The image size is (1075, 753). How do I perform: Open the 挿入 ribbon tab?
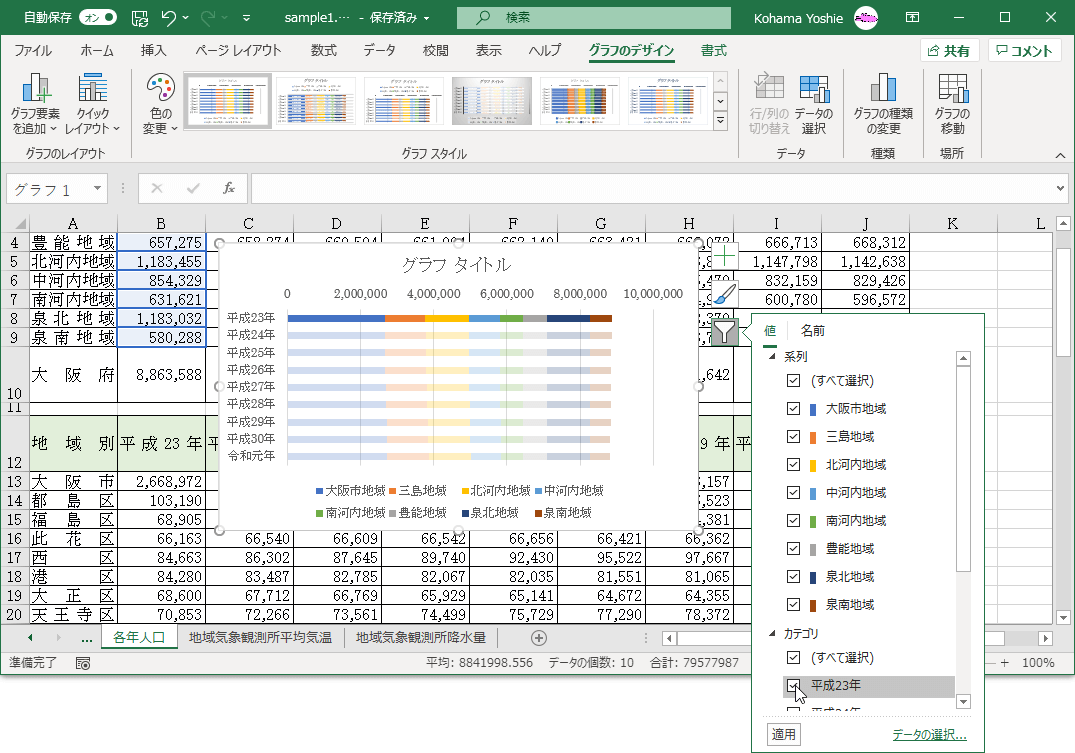click(153, 51)
